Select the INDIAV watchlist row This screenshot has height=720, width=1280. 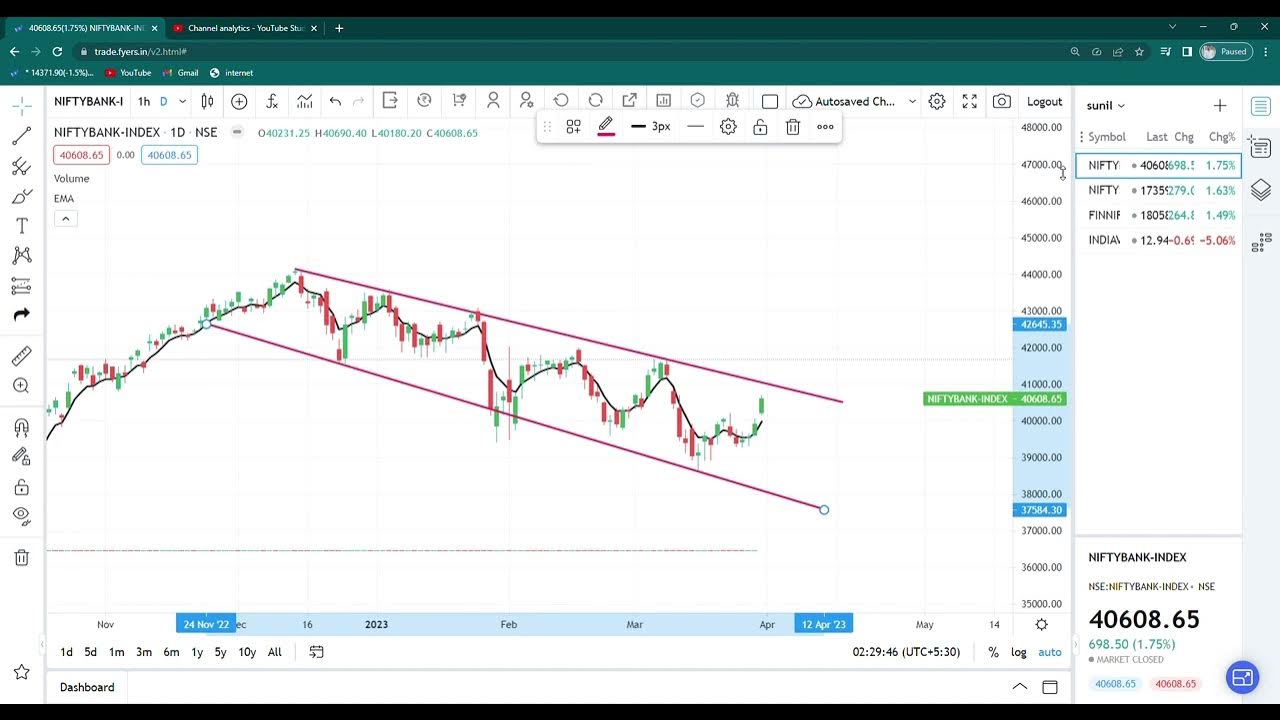click(x=1159, y=240)
